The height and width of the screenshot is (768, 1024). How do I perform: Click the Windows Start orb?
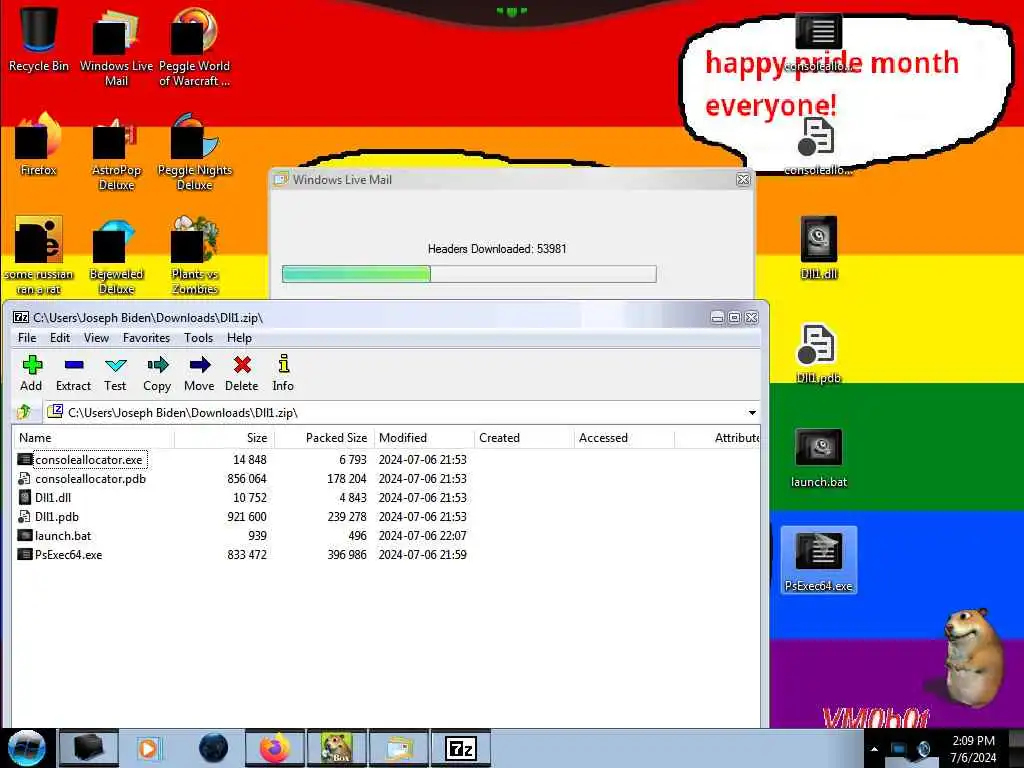27,748
